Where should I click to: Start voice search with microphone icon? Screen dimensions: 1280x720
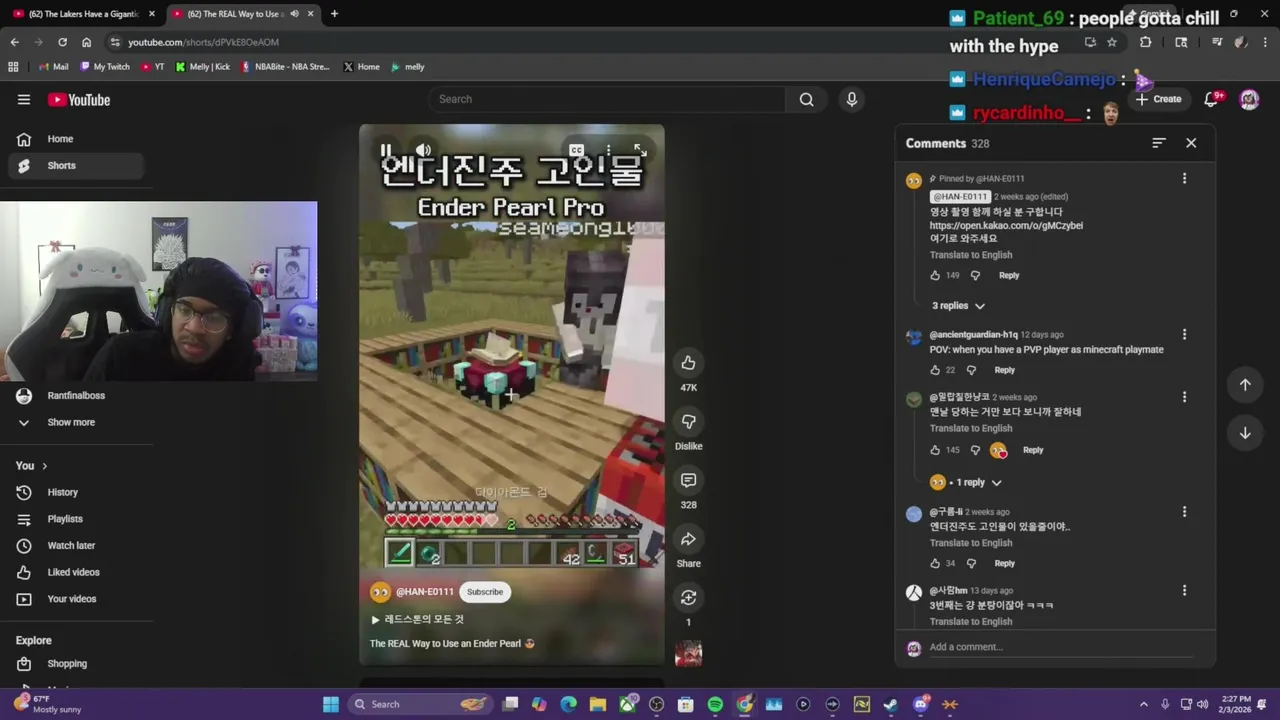[x=852, y=99]
